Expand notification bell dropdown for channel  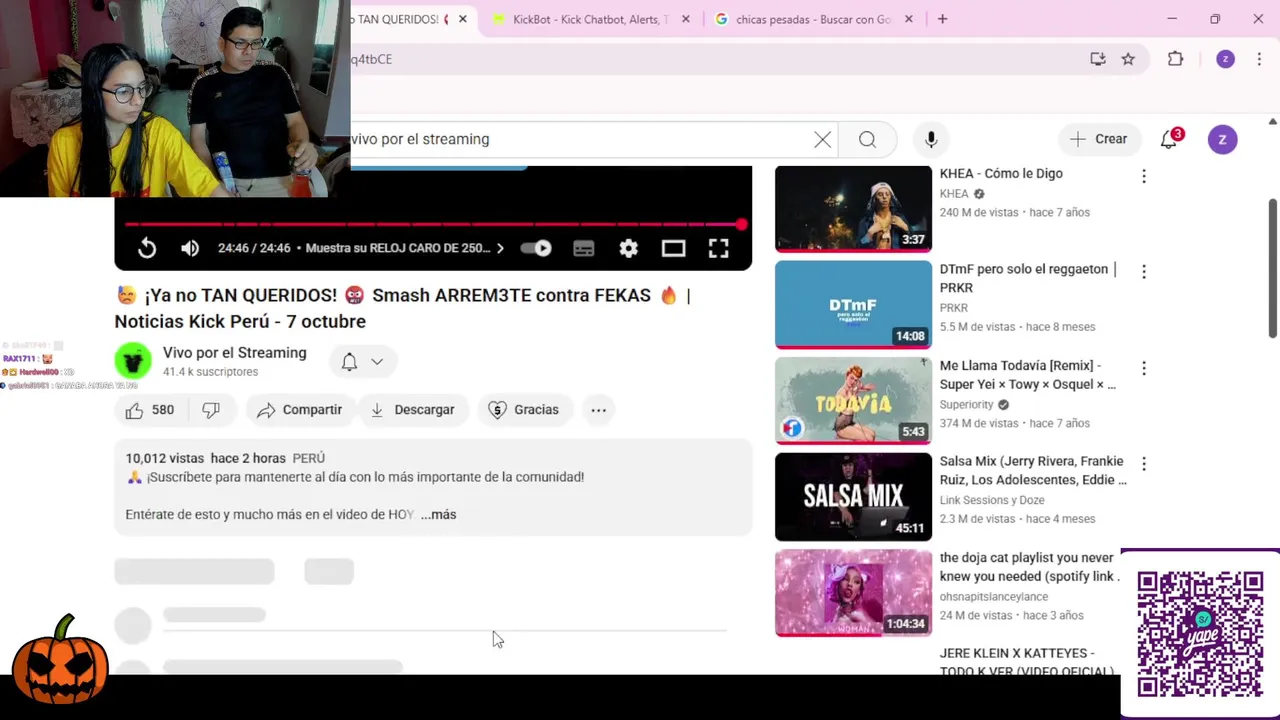(x=362, y=362)
